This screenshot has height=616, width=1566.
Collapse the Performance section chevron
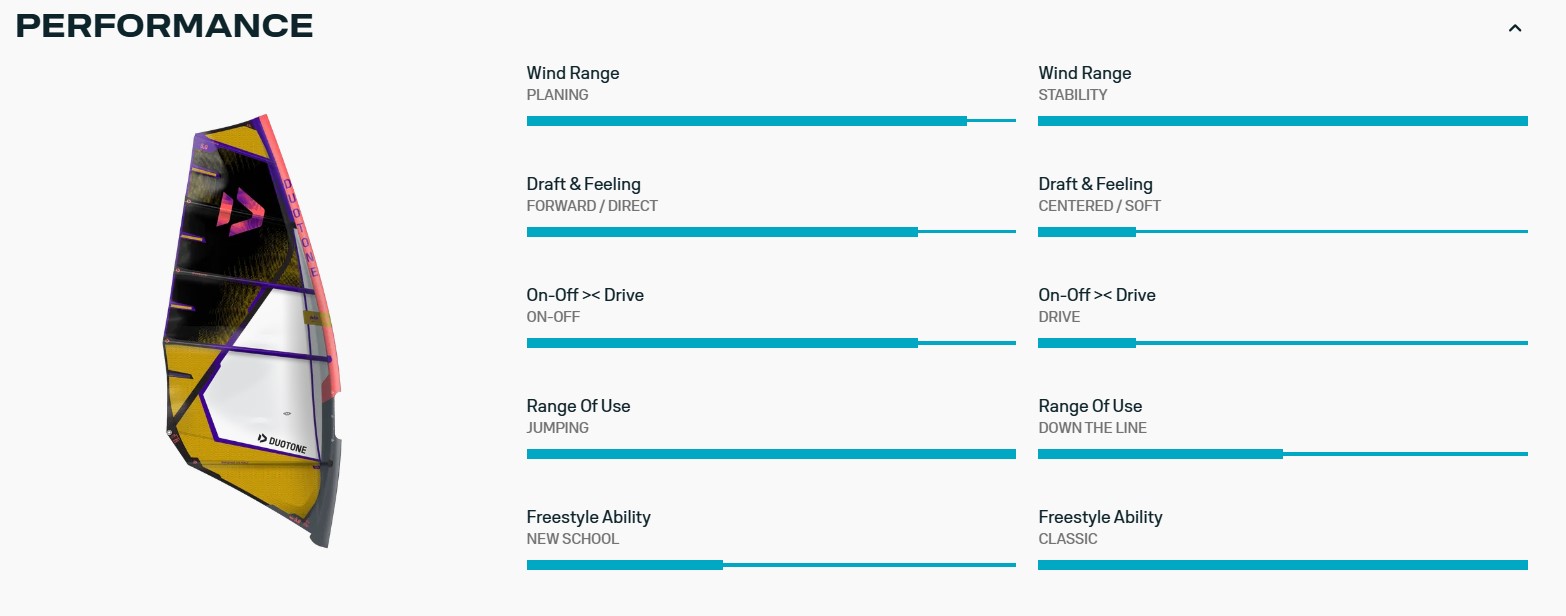click(x=1515, y=28)
